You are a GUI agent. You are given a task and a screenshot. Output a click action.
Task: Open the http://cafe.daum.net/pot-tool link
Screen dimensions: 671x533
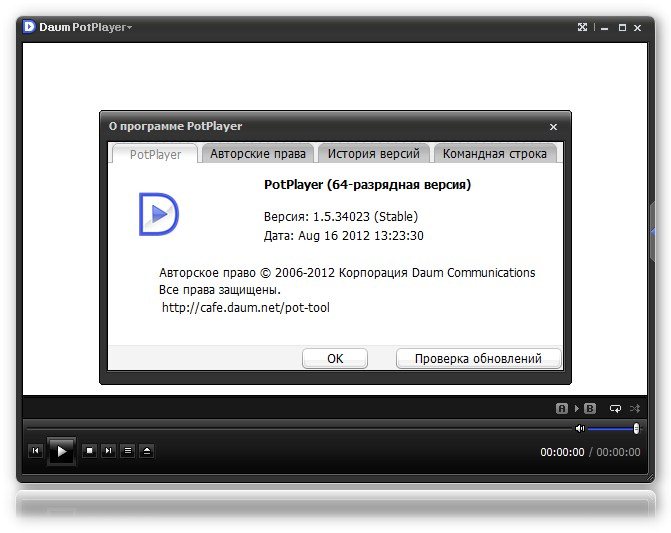pos(246,308)
